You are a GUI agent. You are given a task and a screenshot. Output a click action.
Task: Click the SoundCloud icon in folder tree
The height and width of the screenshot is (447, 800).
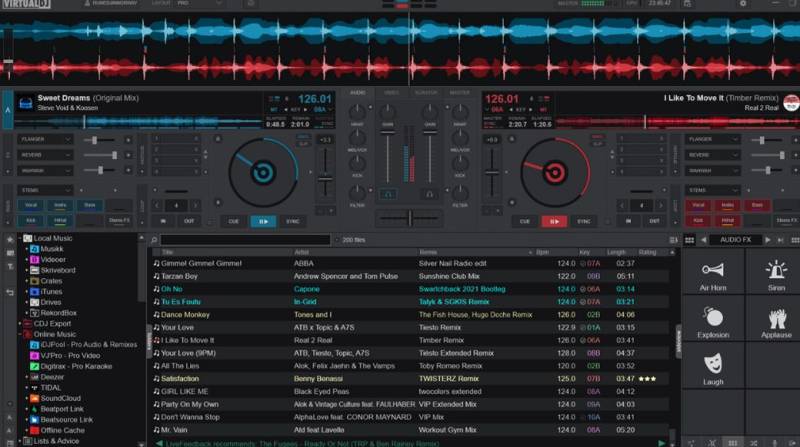click(x=35, y=398)
